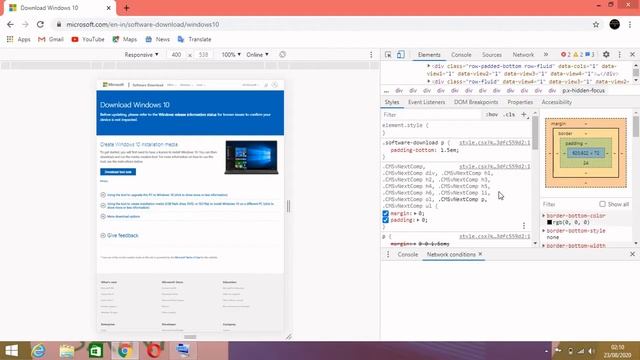Open DevTools customize kebab menu
This screenshot has width=640, height=360.
coord(620,54)
